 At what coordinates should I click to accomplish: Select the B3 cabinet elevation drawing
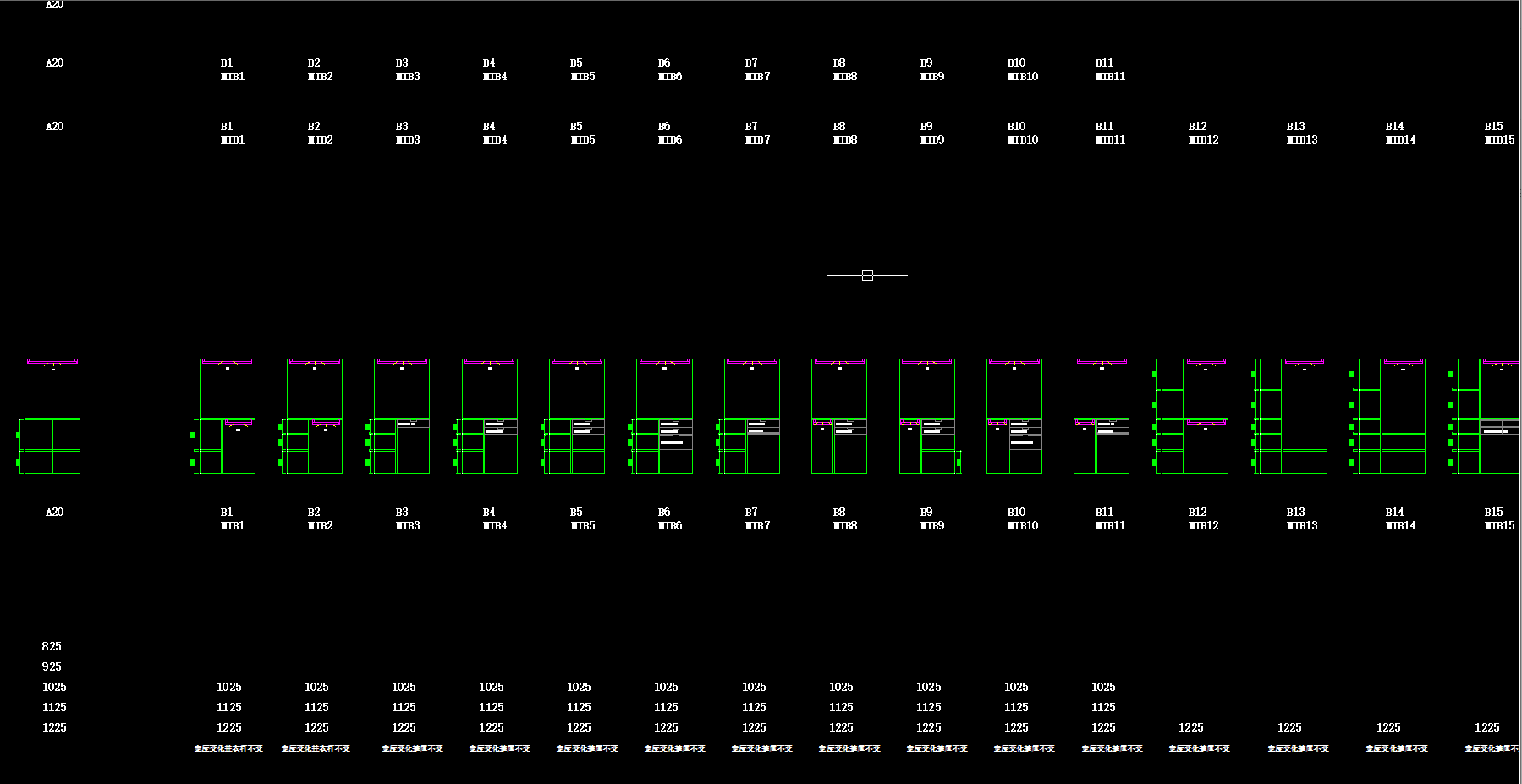(402, 416)
